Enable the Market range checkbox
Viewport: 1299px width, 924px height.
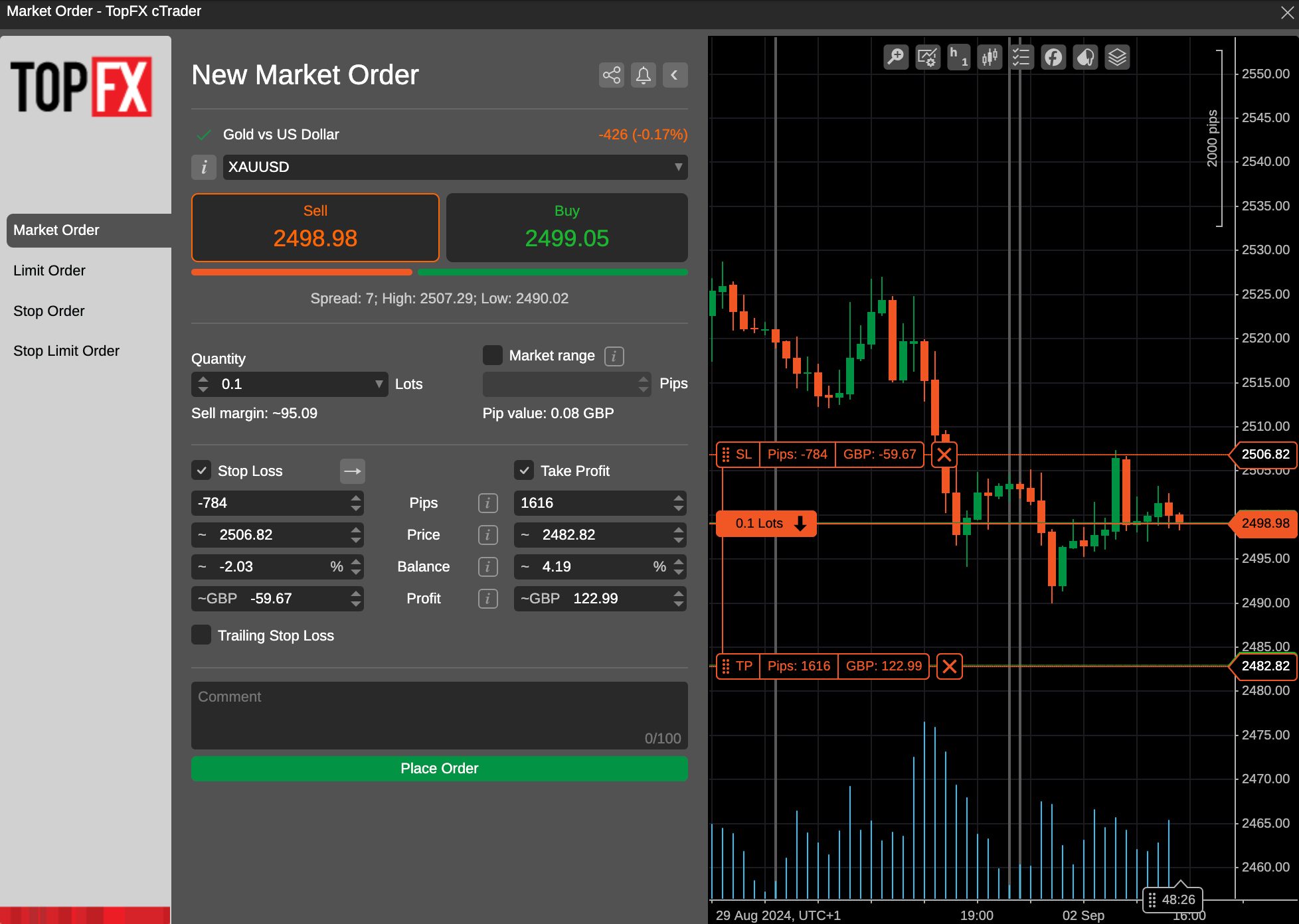492,355
